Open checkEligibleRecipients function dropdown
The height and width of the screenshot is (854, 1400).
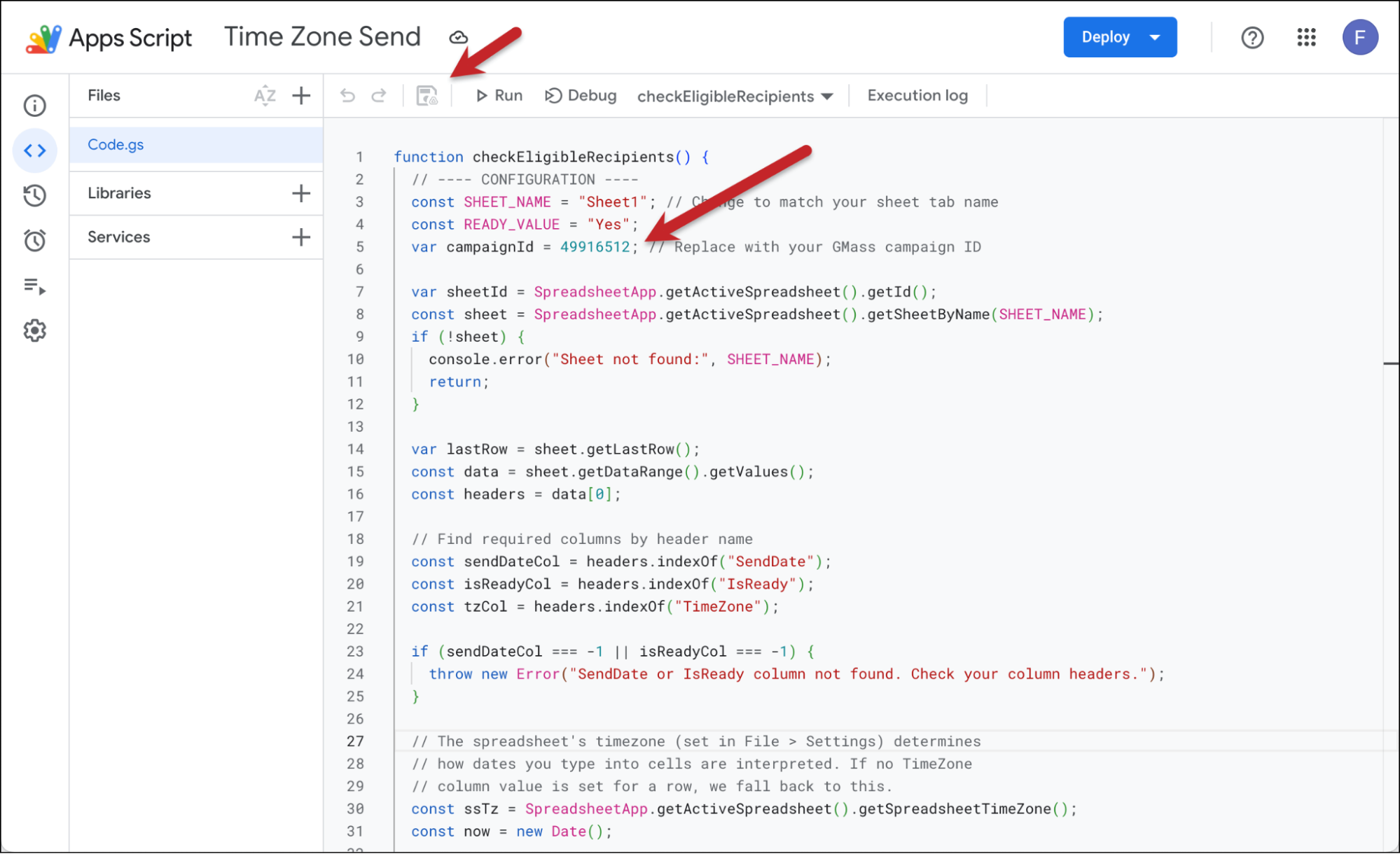click(x=735, y=96)
